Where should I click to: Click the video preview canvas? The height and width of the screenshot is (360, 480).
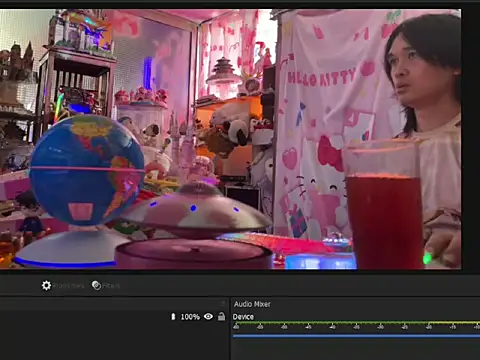pyautogui.click(x=231, y=139)
